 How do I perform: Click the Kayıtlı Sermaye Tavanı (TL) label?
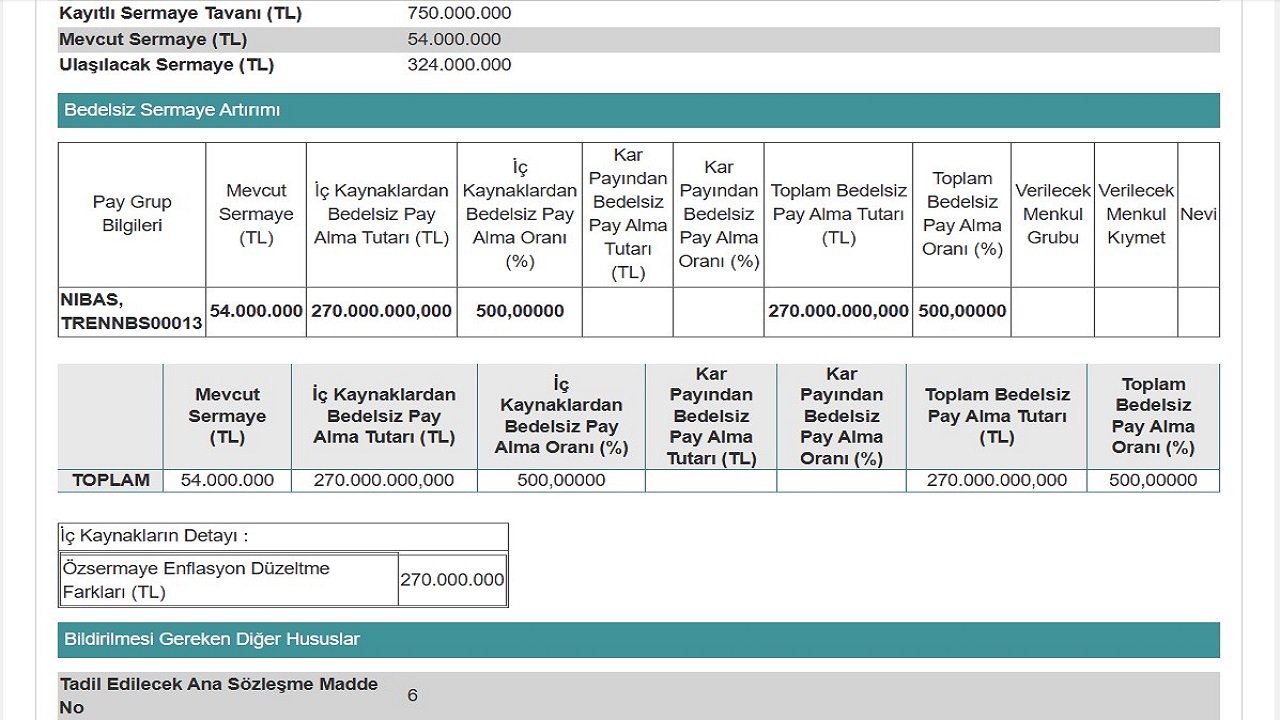(x=180, y=13)
